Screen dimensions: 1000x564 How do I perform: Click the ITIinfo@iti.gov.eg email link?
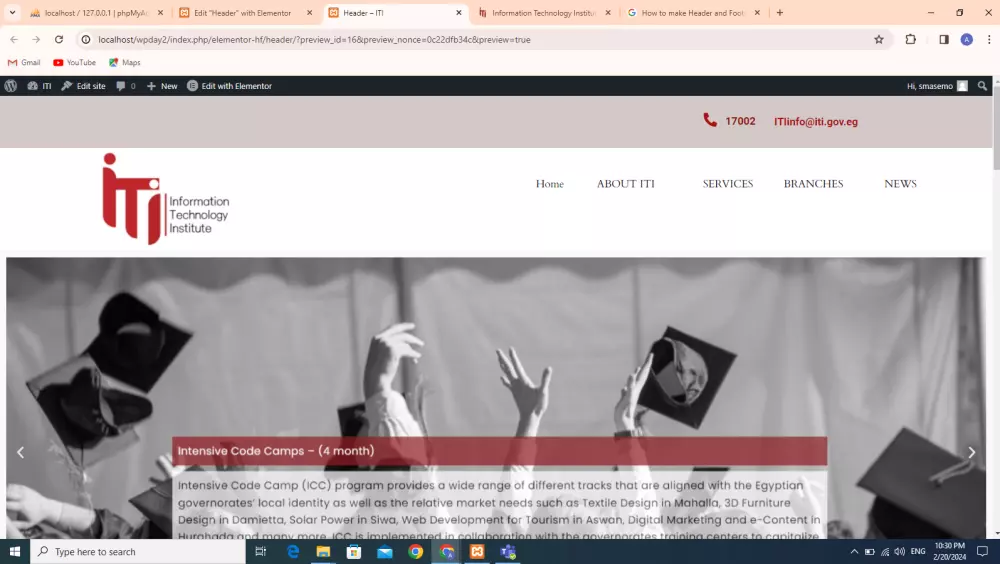point(816,122)
